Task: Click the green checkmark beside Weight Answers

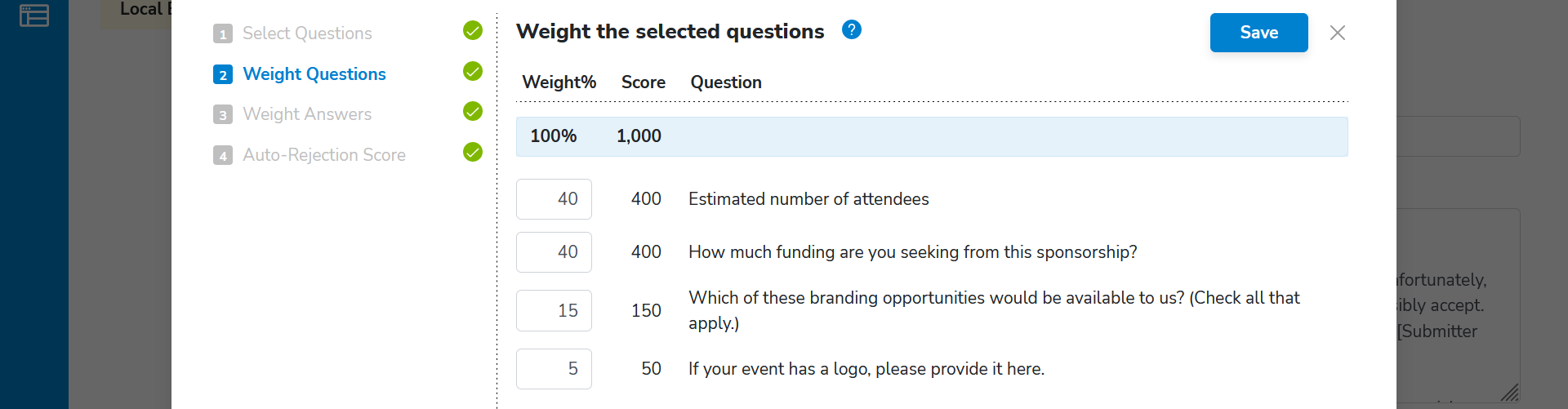Action: [x=473, y=111]
